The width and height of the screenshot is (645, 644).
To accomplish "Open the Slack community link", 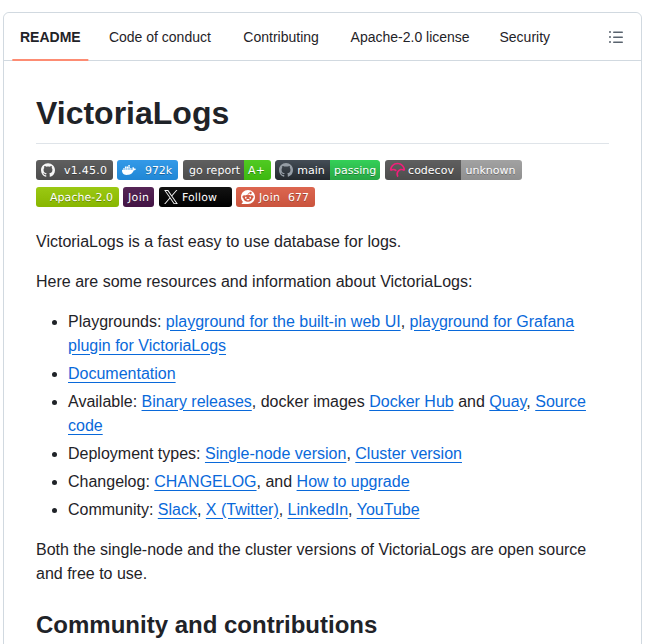I will 177,509.
